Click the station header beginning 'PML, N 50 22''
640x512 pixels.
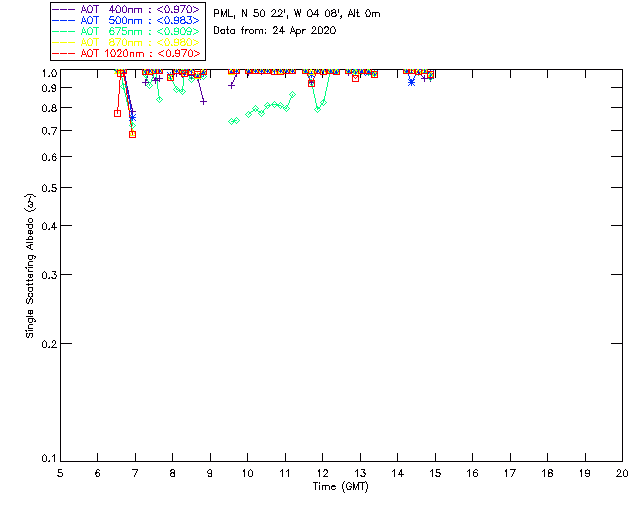(297, 14)
